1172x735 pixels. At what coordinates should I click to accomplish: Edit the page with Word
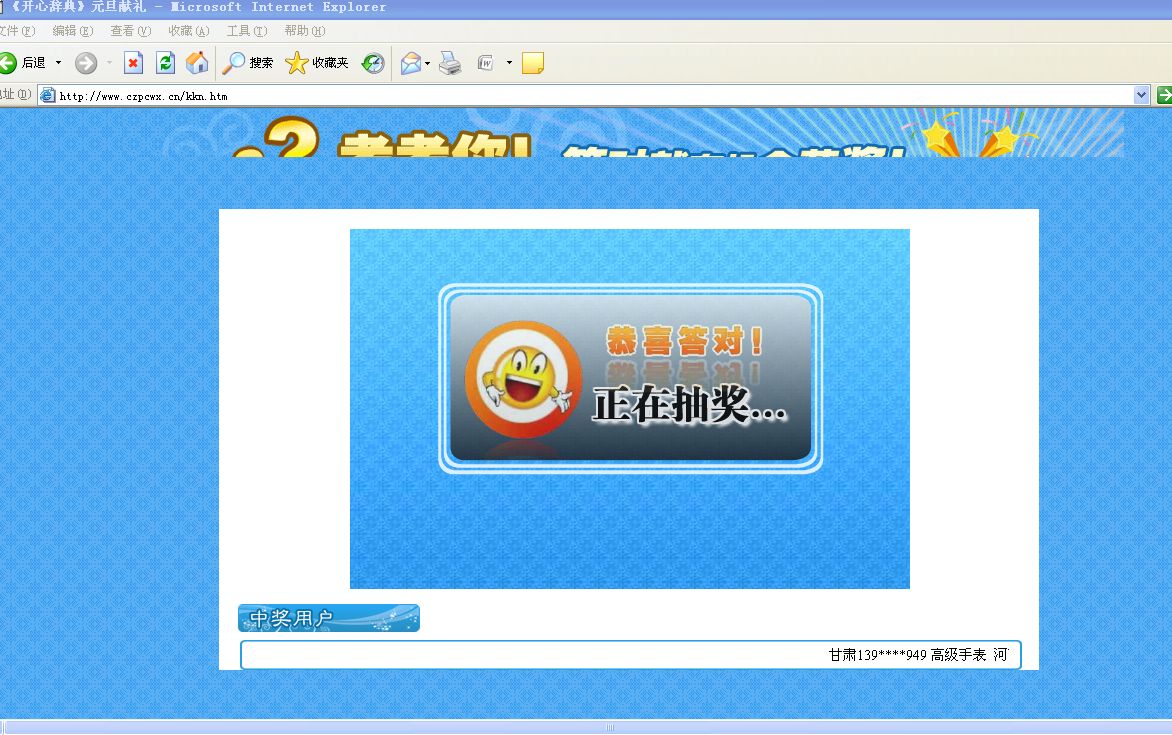tap(487, 62)
